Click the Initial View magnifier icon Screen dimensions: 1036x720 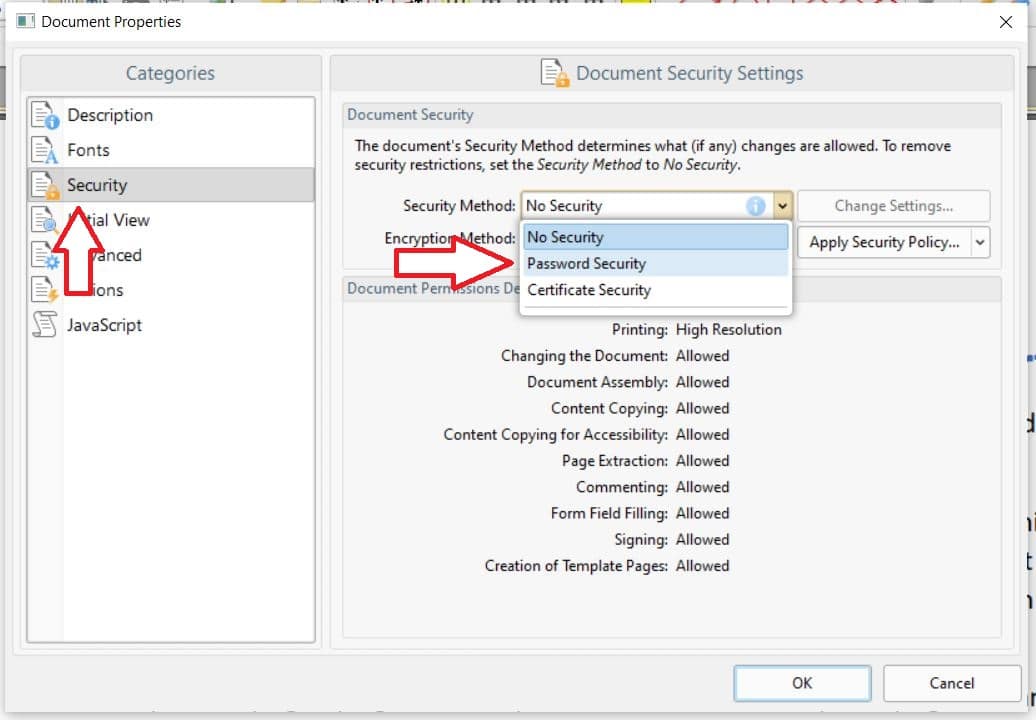45,220
